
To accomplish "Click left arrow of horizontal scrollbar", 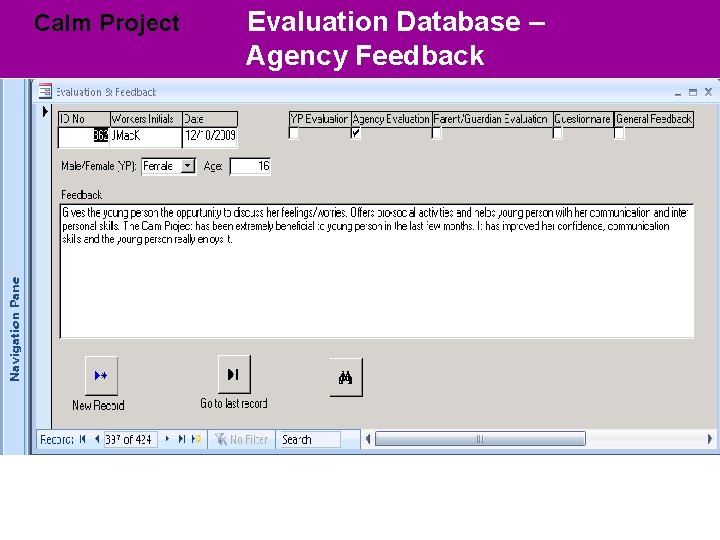I will click(368, 439).
